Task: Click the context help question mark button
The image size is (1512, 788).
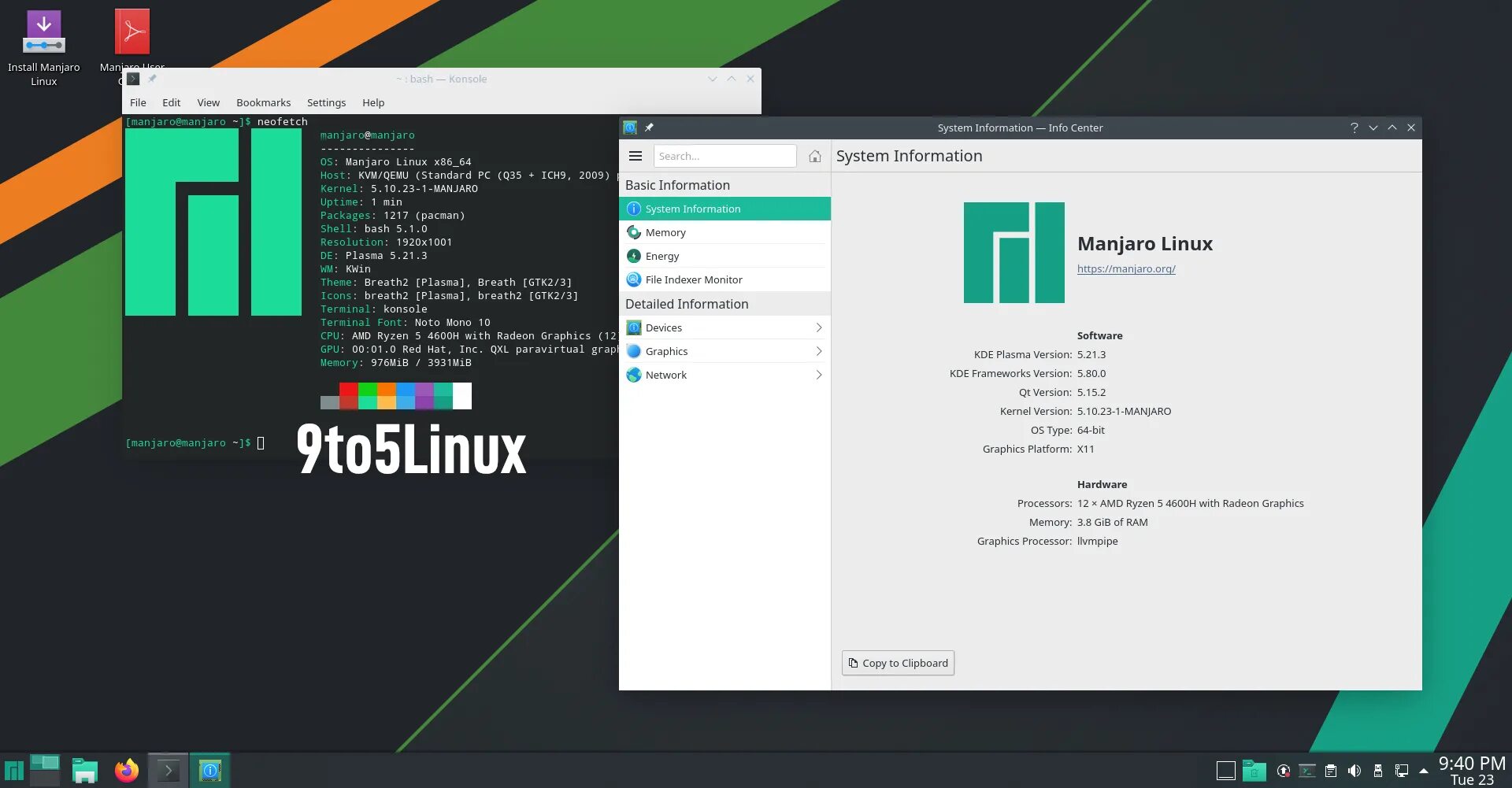Action: pos(1354,128)
